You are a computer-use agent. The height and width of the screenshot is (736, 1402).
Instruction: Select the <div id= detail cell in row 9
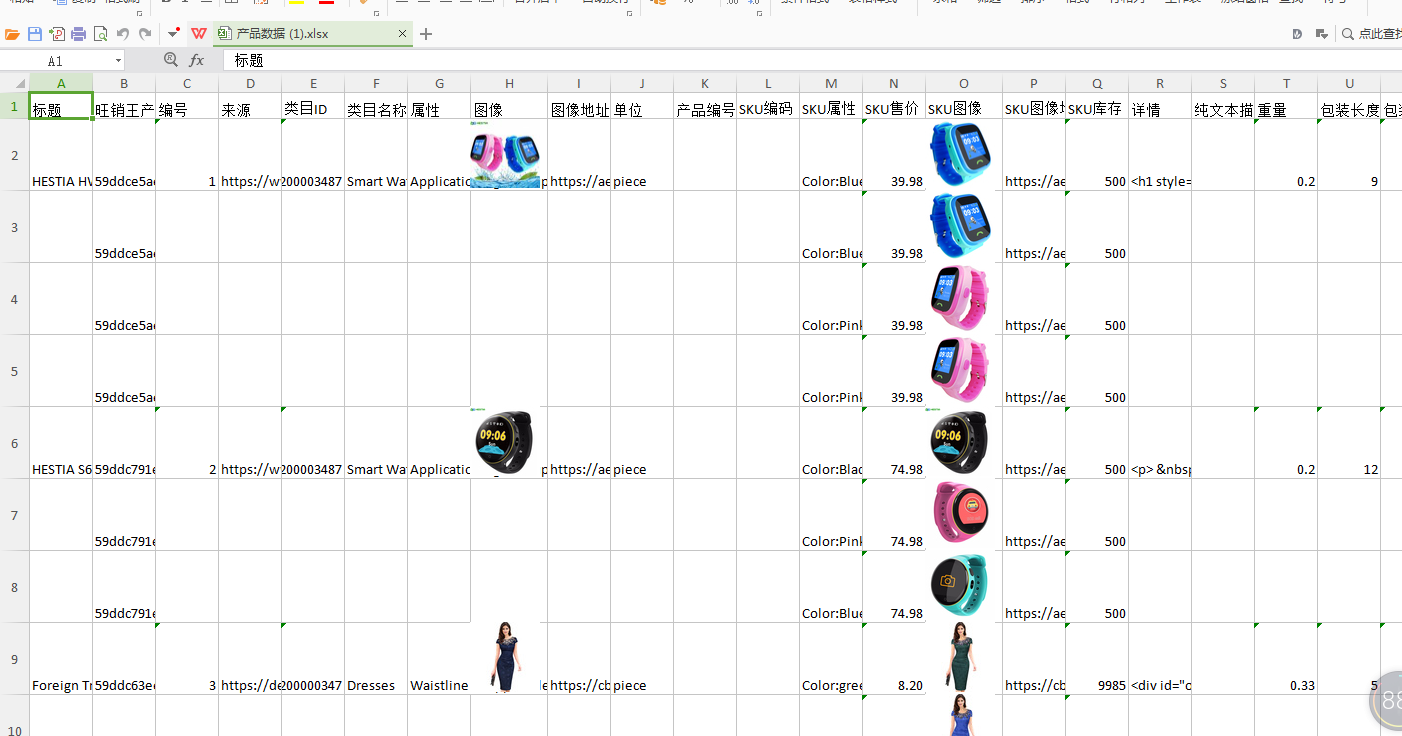[1160, 659]
